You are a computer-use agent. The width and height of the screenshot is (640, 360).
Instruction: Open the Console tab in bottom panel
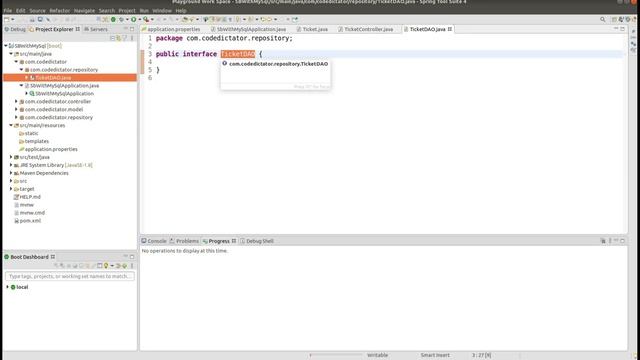click(x=154, y=241)
